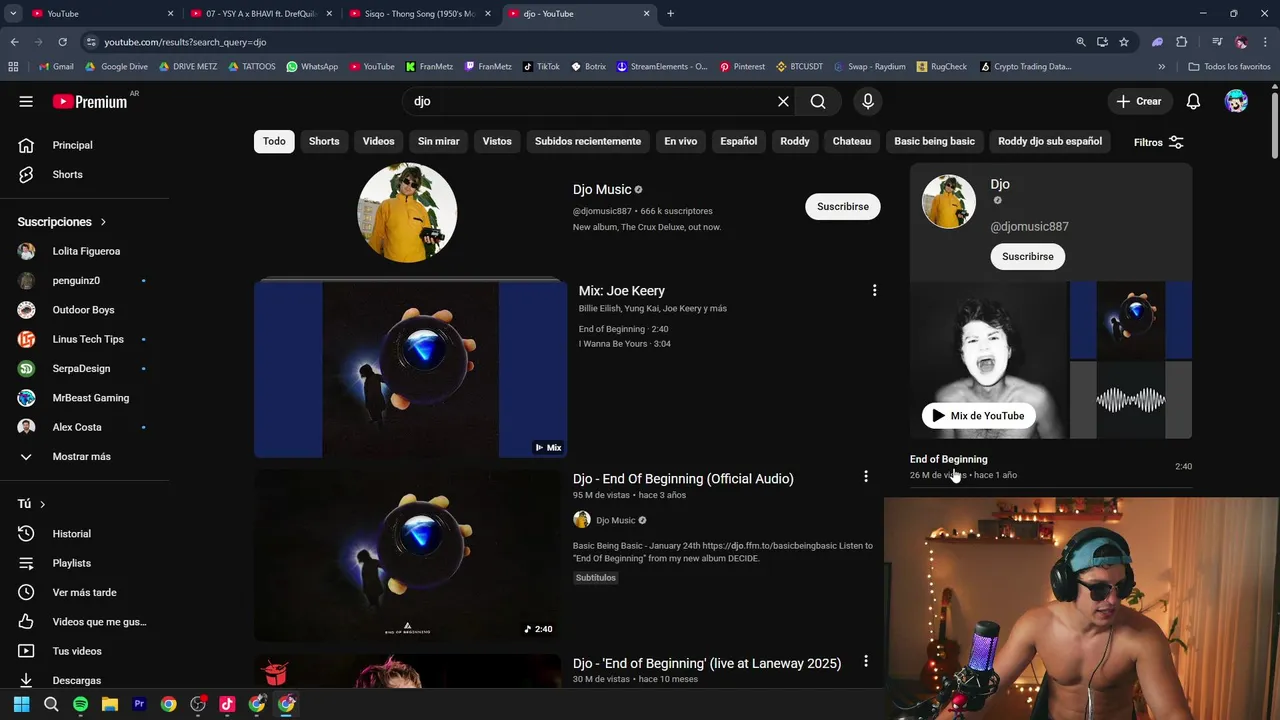Select the Sin mirar filter chip

[x=438, y=141]
